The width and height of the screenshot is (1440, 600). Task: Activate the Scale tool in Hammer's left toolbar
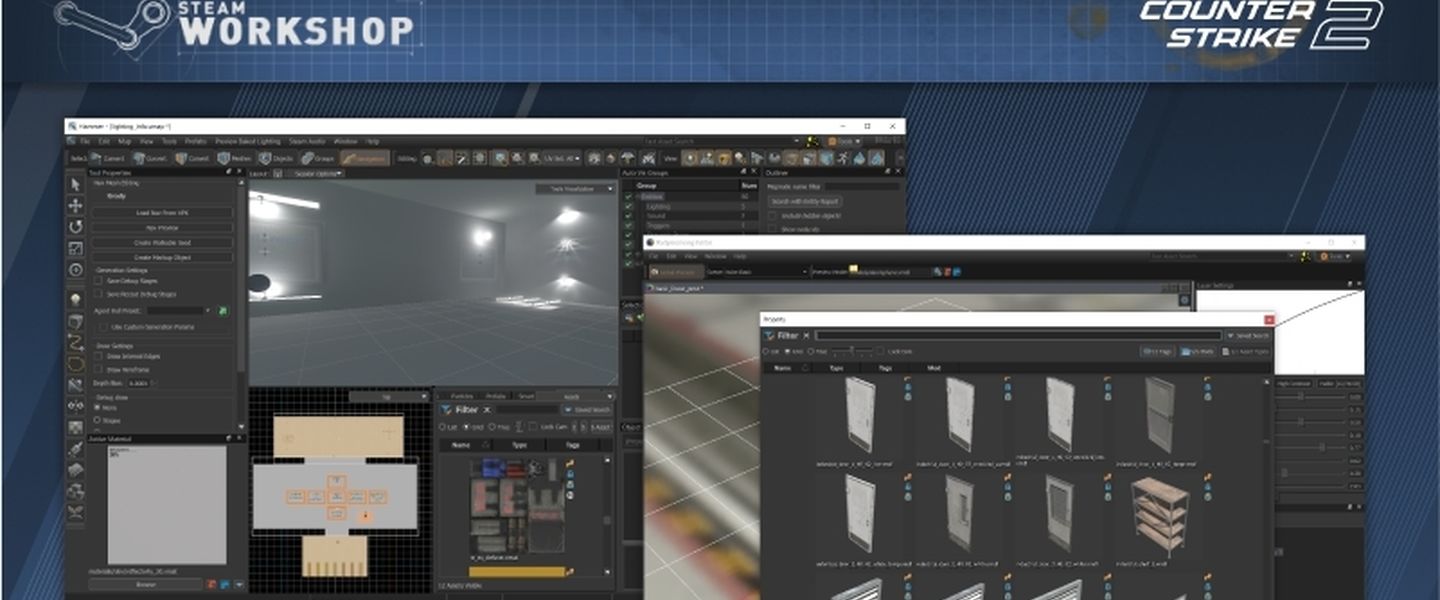(75, 248)
